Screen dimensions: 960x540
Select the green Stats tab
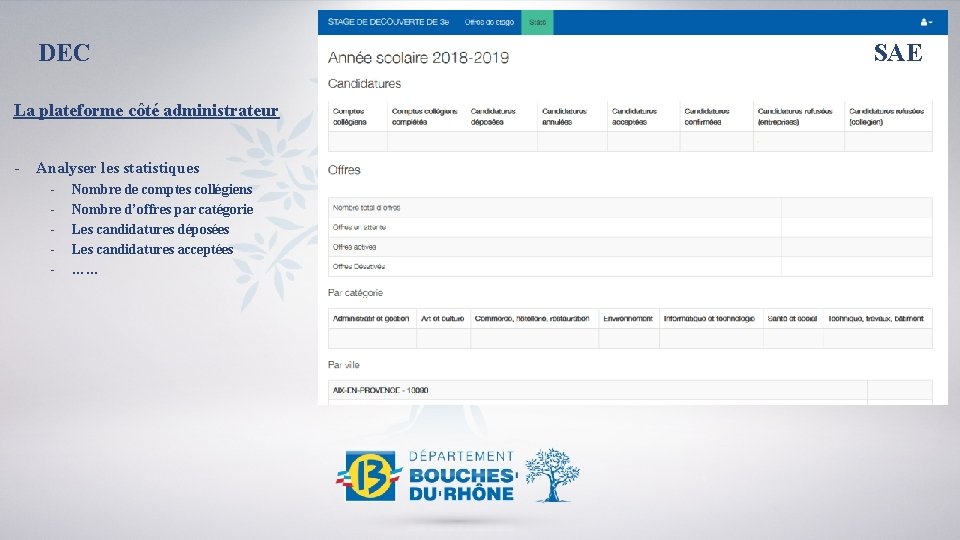click(537, 22)
